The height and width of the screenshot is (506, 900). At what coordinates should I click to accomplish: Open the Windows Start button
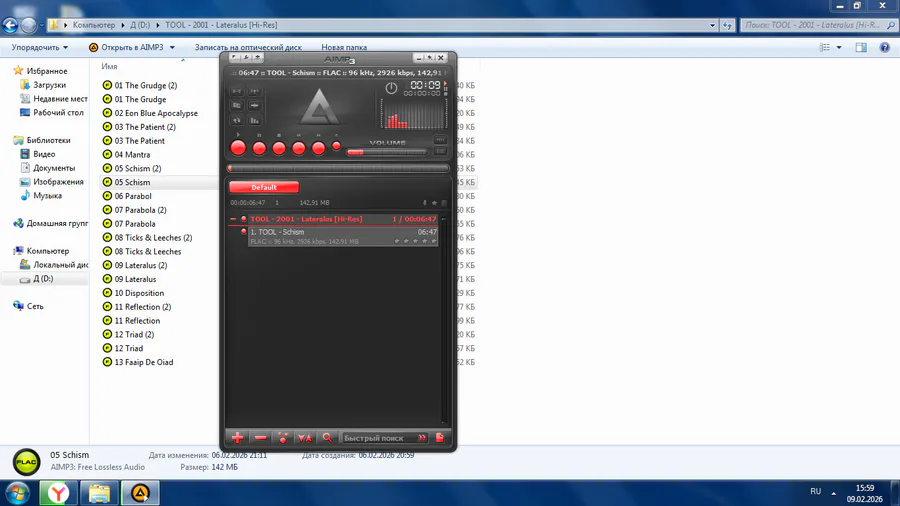click(x=17, y=493)
